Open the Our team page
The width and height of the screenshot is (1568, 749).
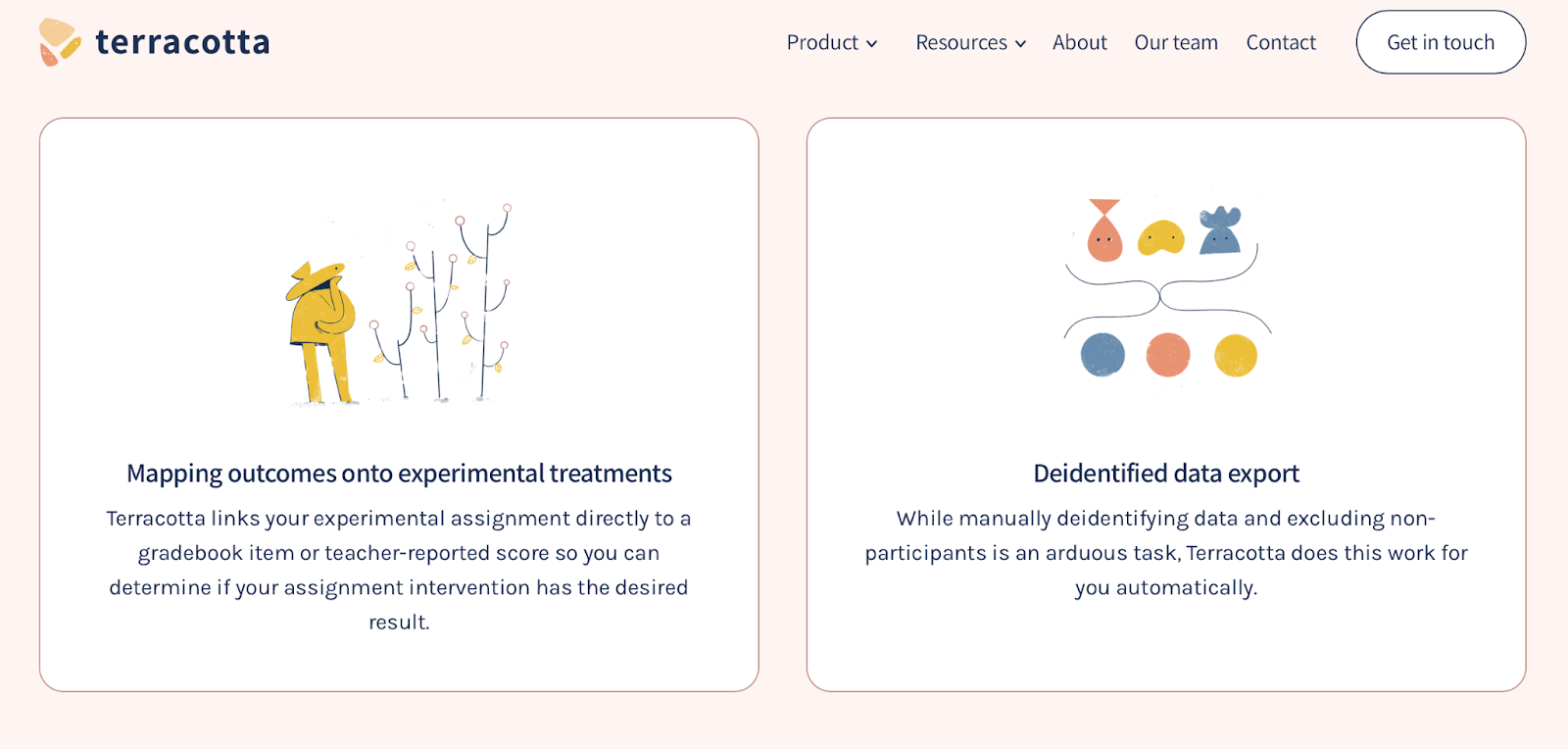coord(1176,42)
